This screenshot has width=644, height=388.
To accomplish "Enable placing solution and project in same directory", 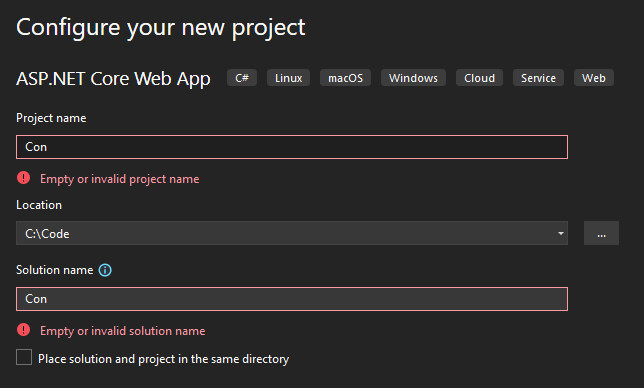I will pyautogui.click(x=24, y=357).
